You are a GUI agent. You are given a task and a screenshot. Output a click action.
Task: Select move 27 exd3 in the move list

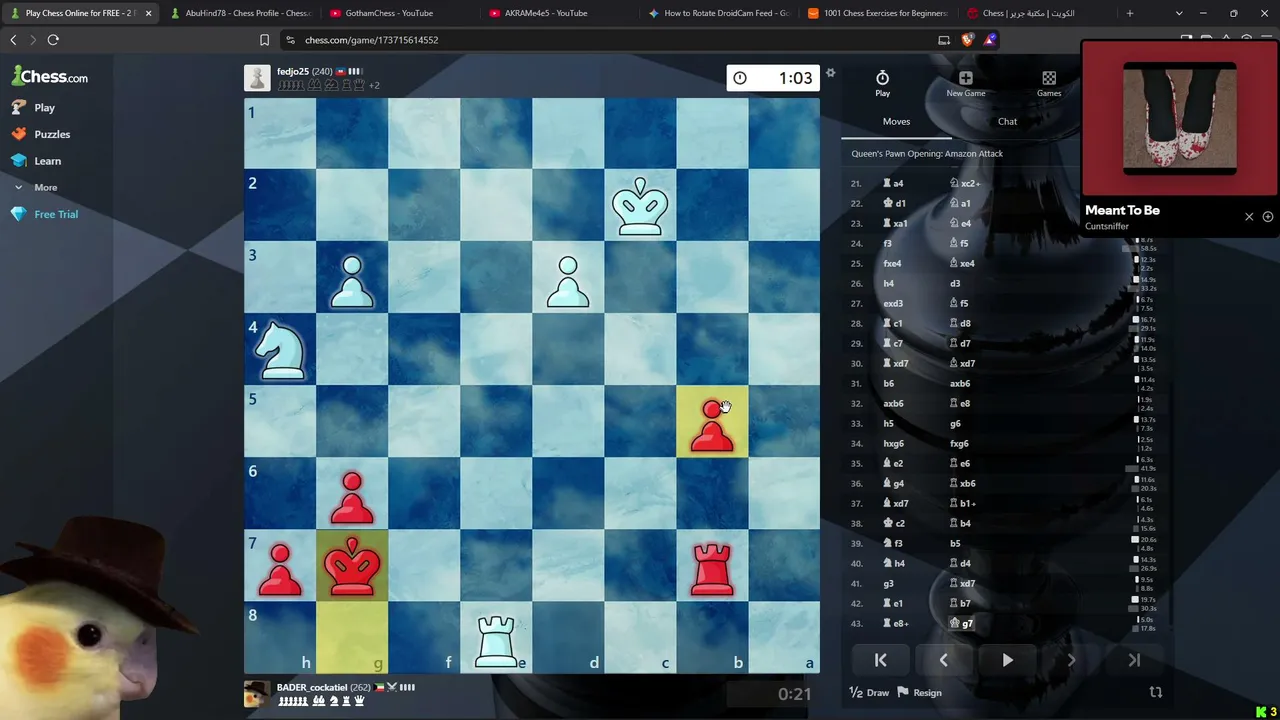(x=893, y=303)
